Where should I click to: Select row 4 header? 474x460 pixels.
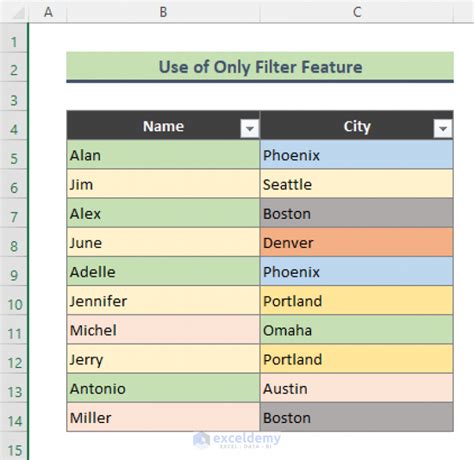[x=14, y=125]
